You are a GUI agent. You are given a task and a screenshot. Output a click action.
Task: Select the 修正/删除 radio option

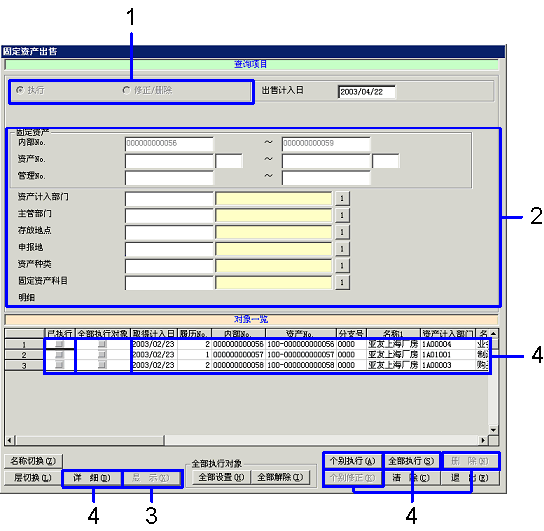[126, 90]
